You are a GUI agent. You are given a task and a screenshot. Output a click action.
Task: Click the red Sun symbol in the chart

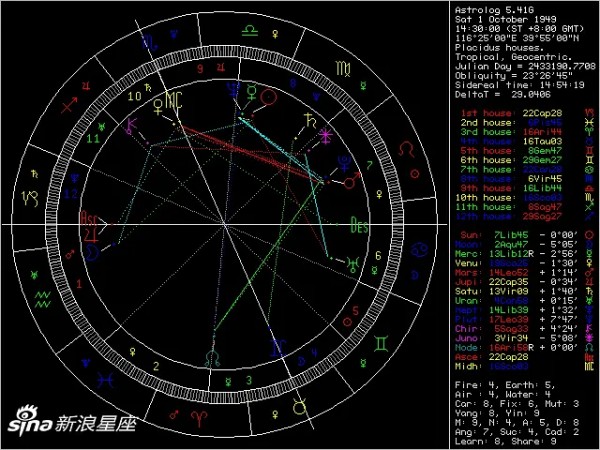pyautogui.click(x=268, y=97)
